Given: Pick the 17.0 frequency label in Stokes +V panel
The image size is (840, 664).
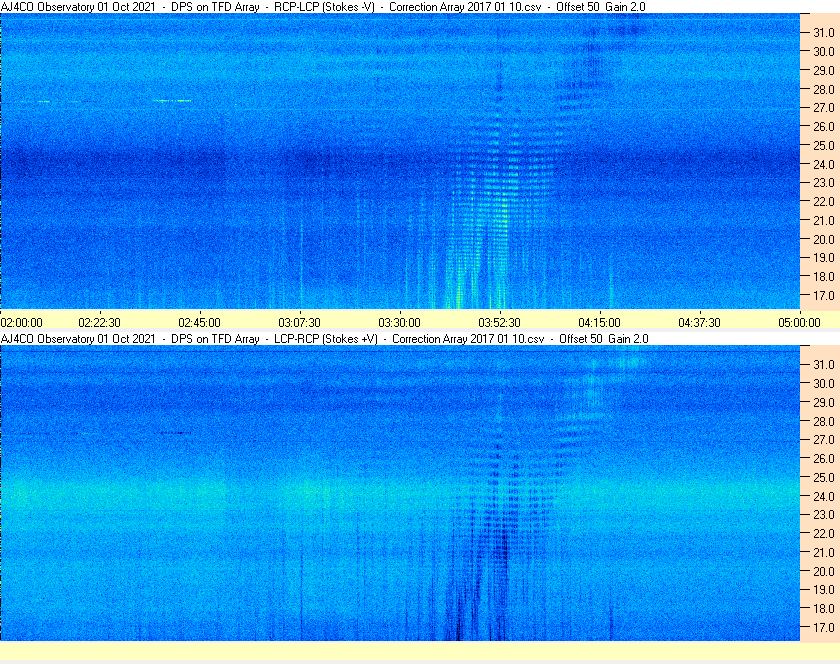Looking at the screenshot, I should point(824,627).
